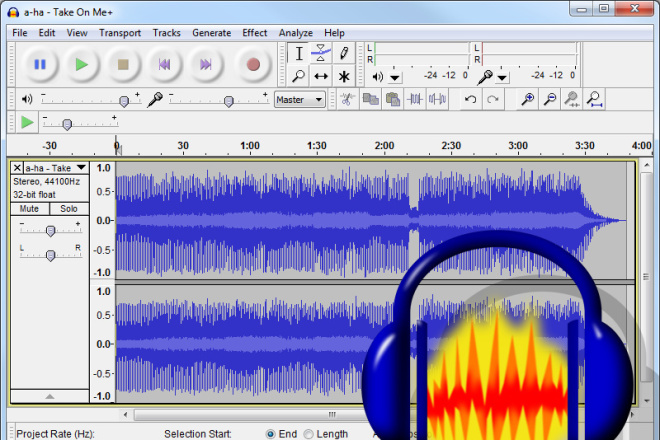Toggle the track Solo button

tap(69, 209)
